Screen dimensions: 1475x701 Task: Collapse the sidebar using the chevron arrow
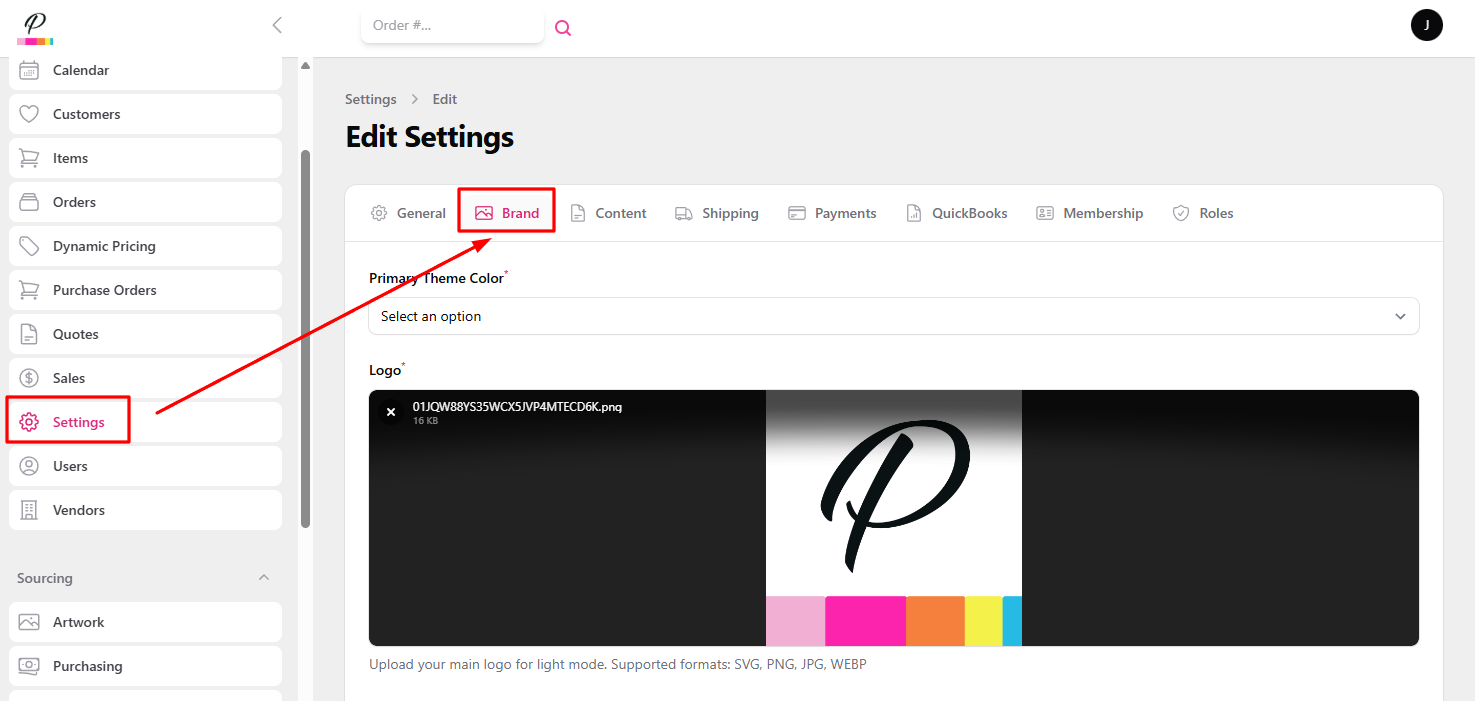pyautogui.click(x=277, y=26)
